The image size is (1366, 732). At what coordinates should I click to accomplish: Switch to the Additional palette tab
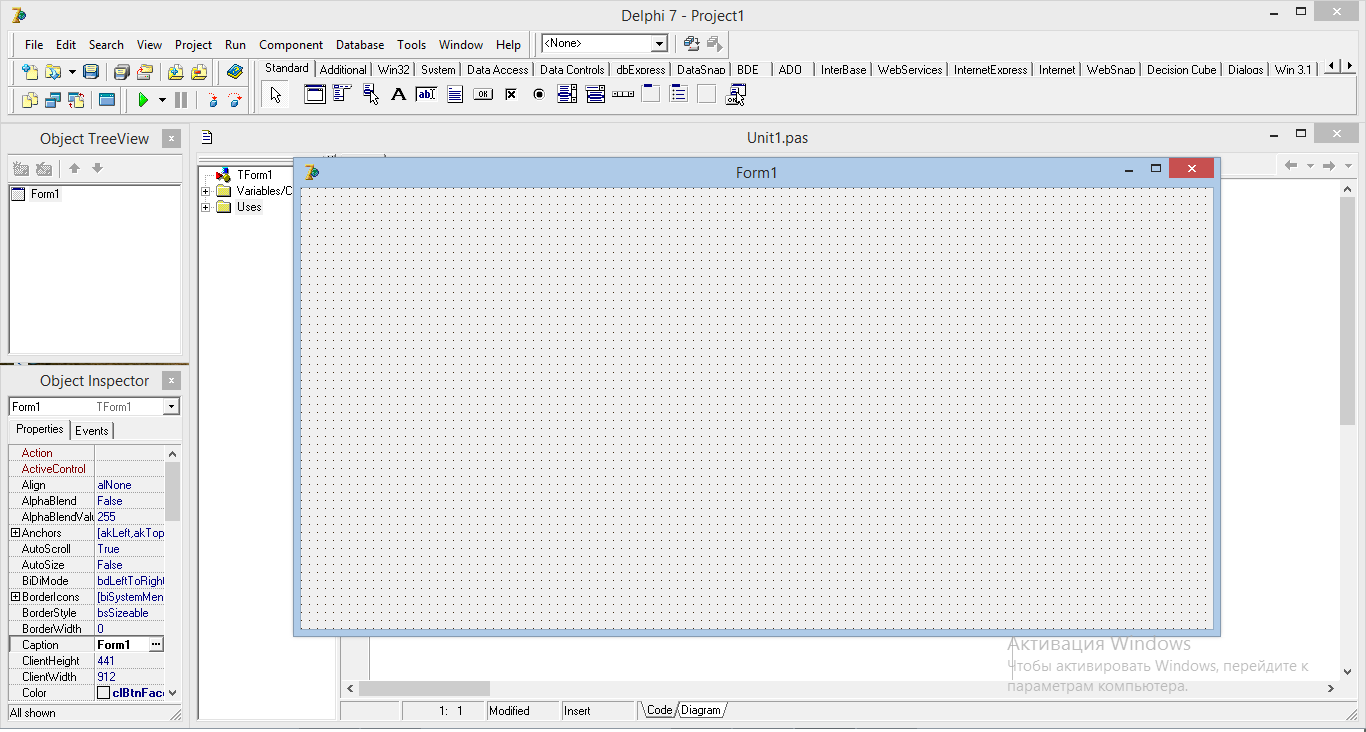(343, 70)
